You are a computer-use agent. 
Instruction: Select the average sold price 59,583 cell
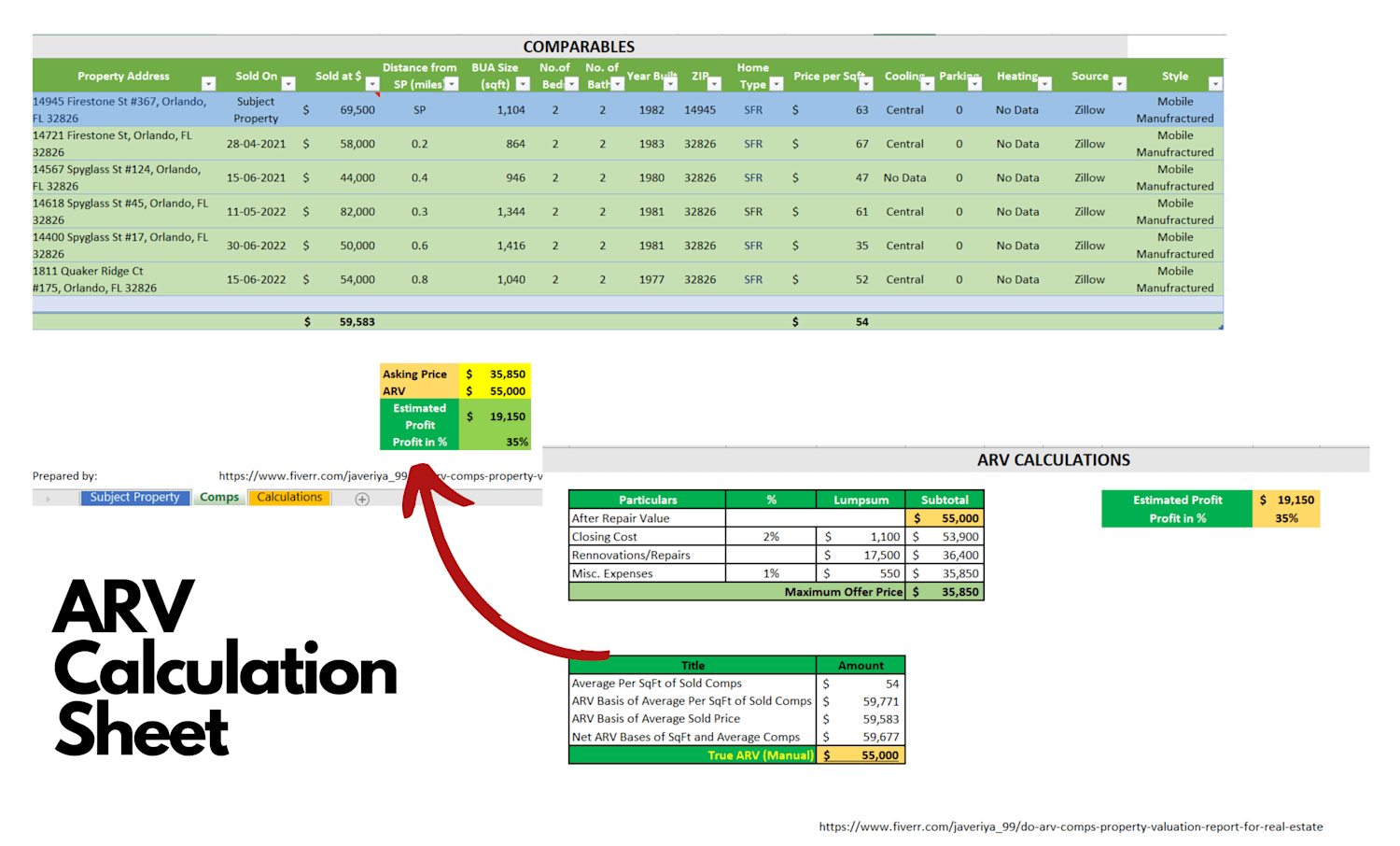tap(339, 322)
